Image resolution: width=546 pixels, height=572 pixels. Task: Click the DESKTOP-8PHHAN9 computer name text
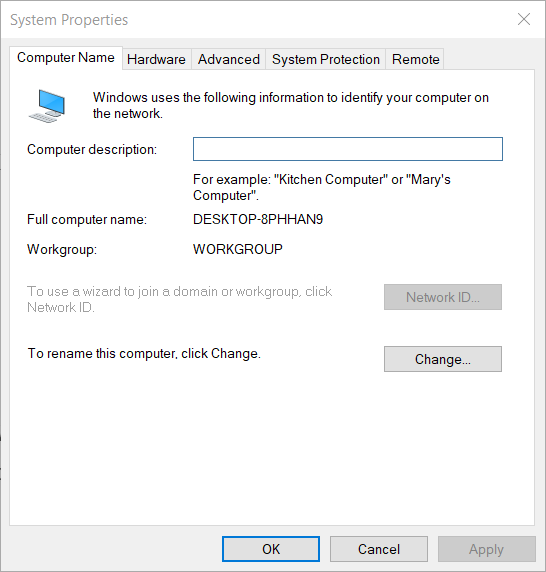[x=258, y=219]
